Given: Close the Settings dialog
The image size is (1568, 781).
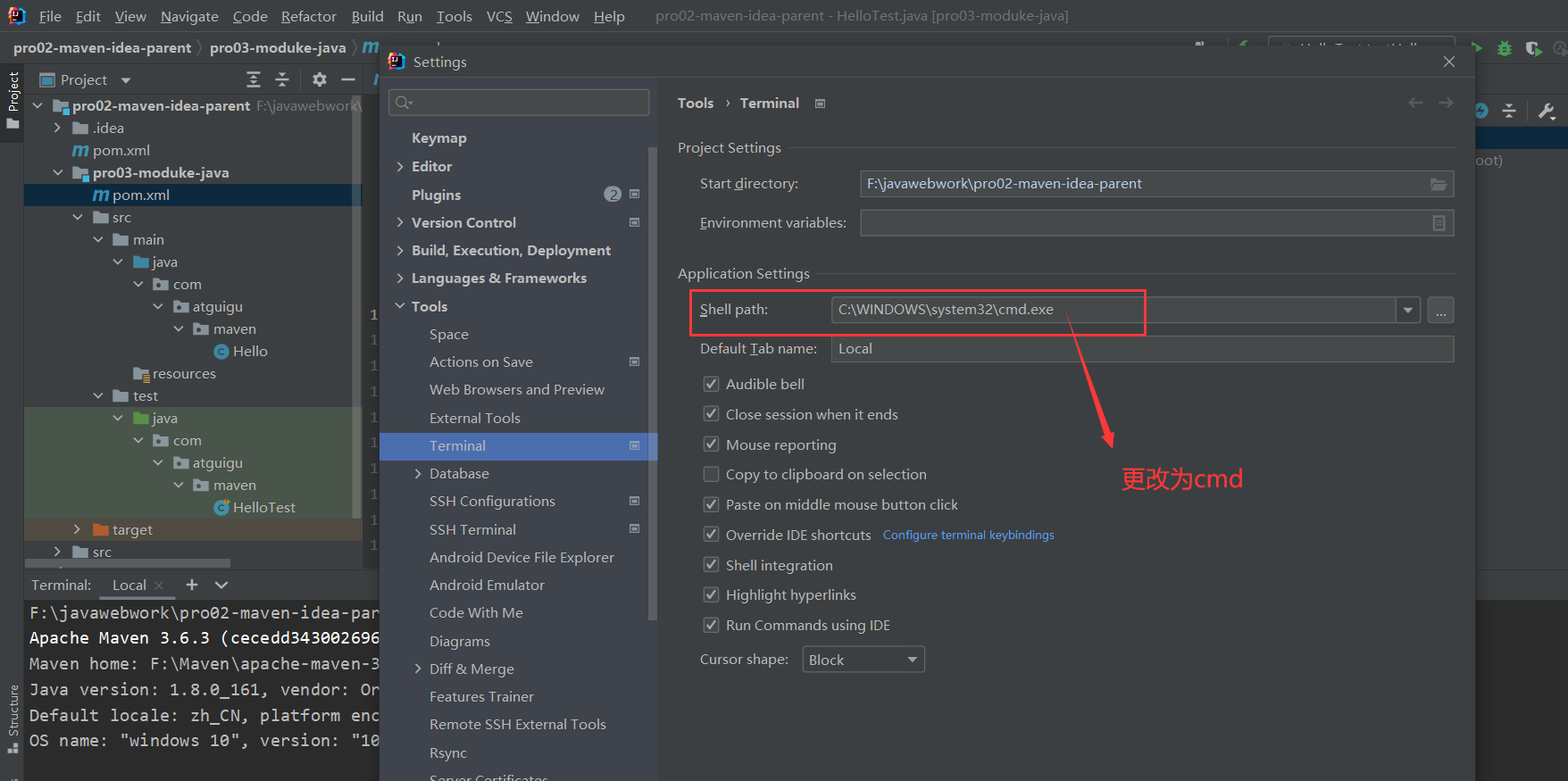Looking at the screenshot, I should click(x=1448, y=62).
